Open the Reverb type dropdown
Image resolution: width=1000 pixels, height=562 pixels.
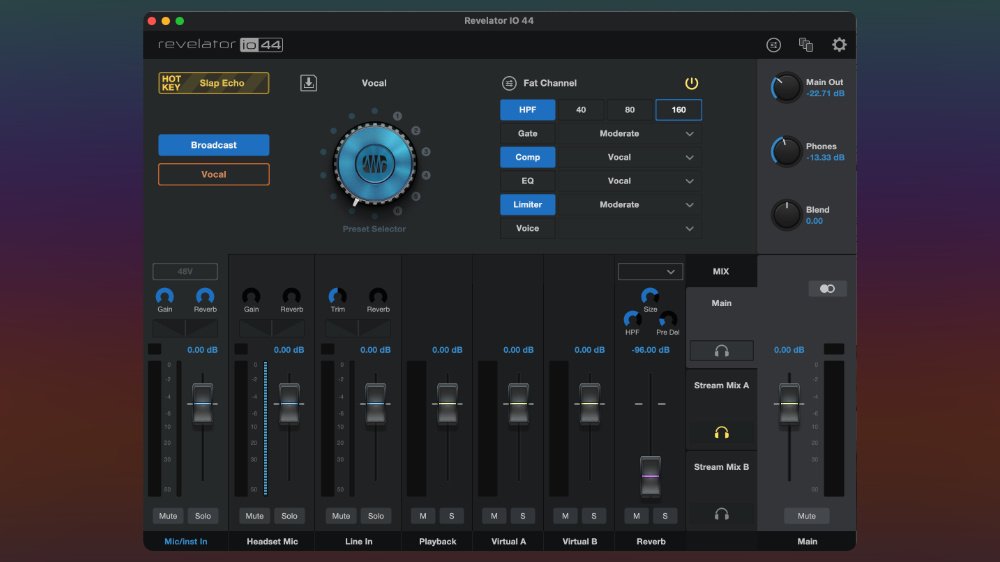pyautogui.click(x=650, y=272)
